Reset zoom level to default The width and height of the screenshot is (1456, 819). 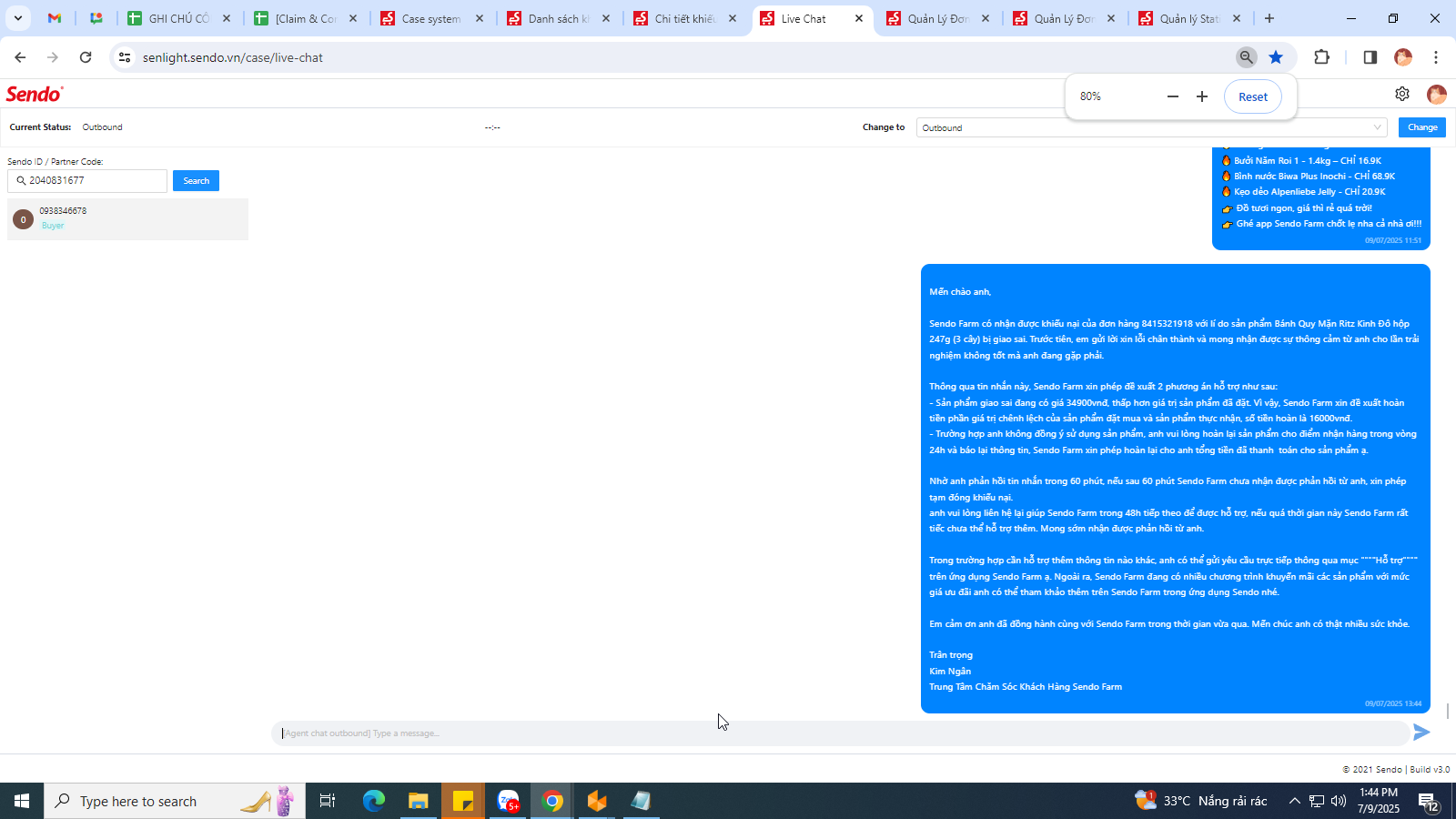point(1253,96)
